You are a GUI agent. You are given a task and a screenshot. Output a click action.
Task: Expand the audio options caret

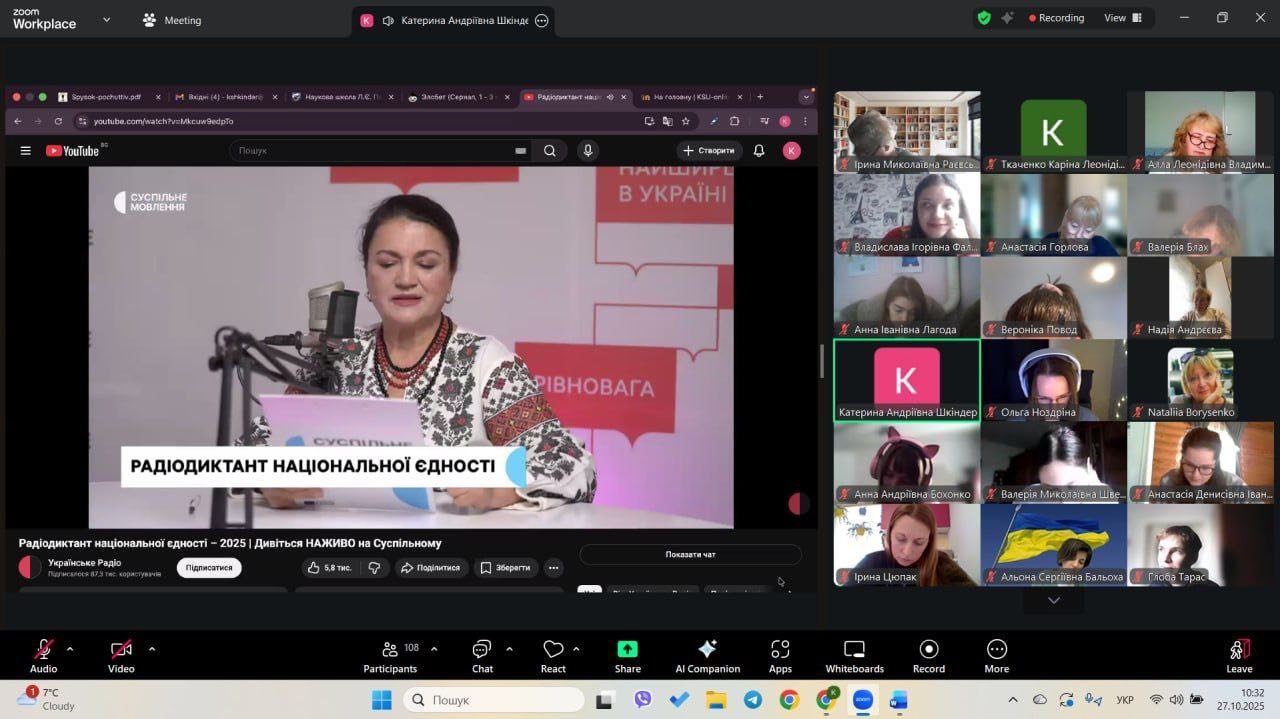click(x=69, y=648)
